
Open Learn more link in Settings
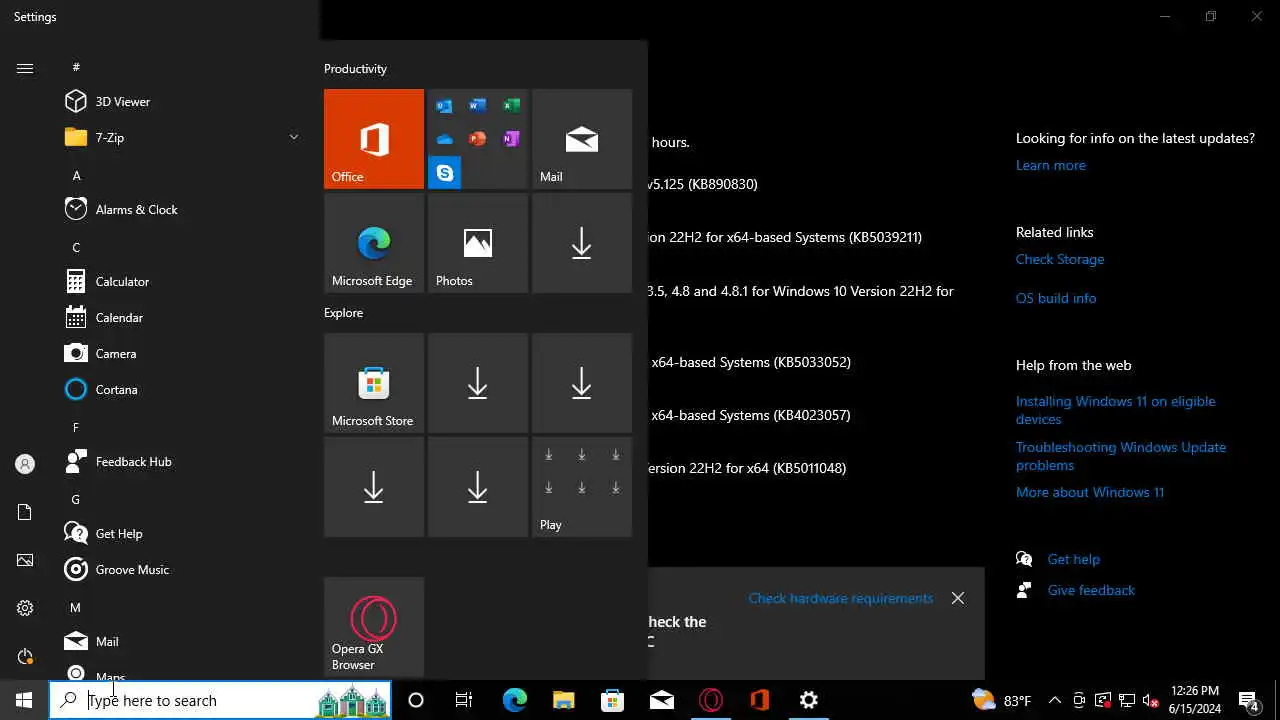tap(1050, 165)
